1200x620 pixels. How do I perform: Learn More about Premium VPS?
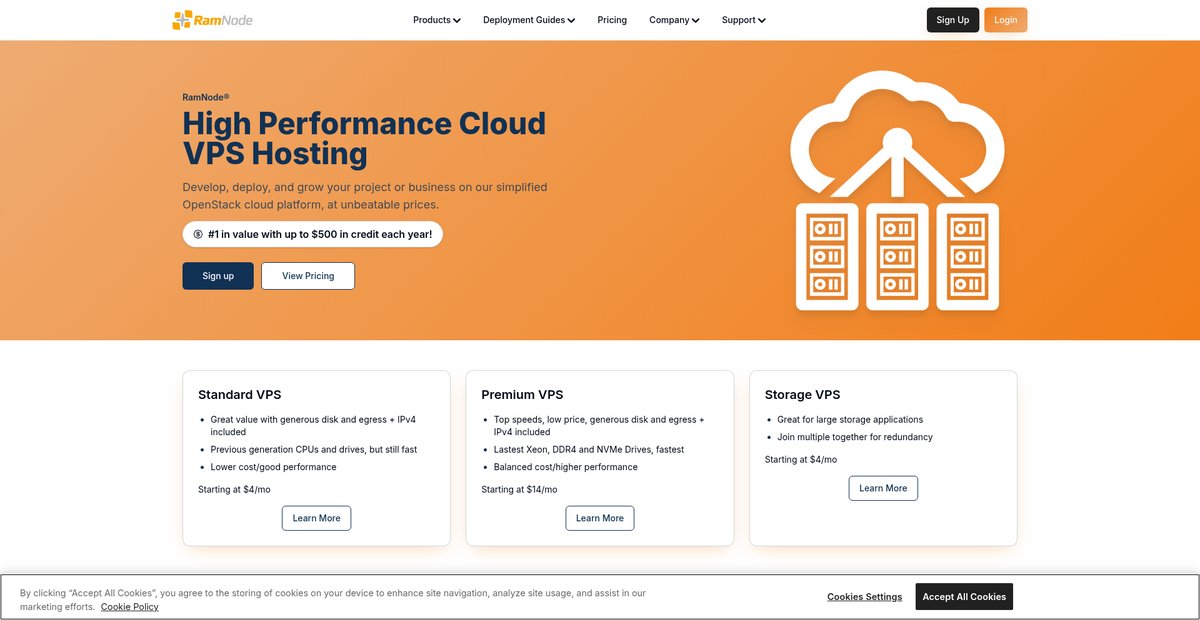600,518
